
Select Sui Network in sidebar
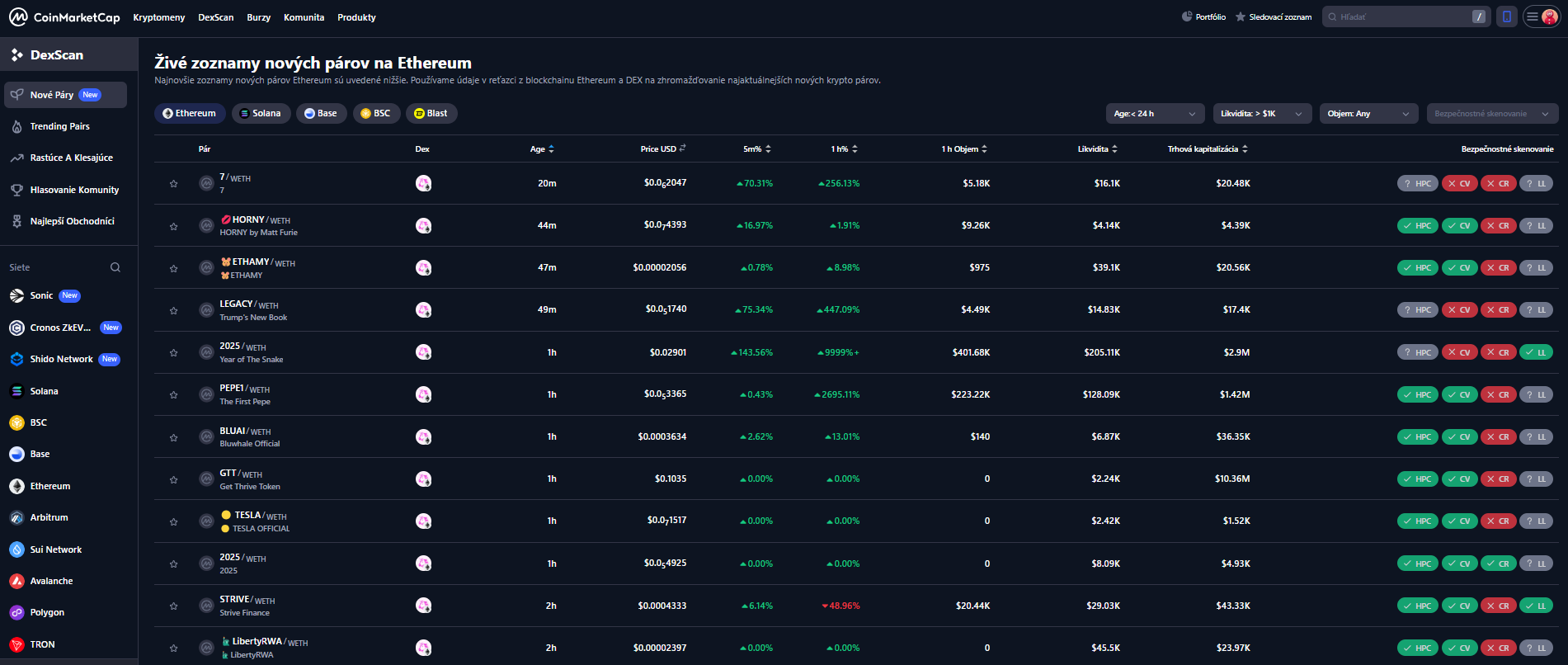[x=55, y=549]
